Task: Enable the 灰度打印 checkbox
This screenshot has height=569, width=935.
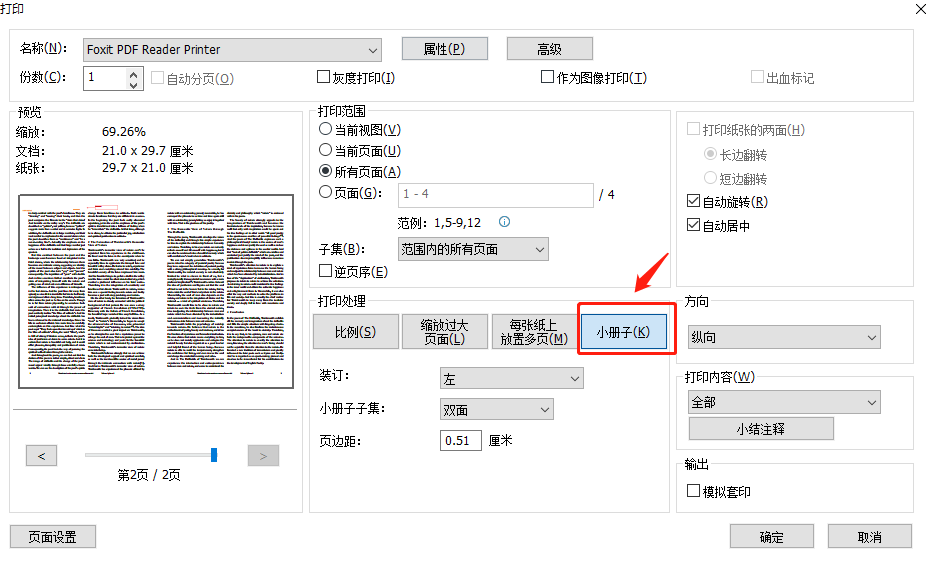Action: [x=324, y=77]
